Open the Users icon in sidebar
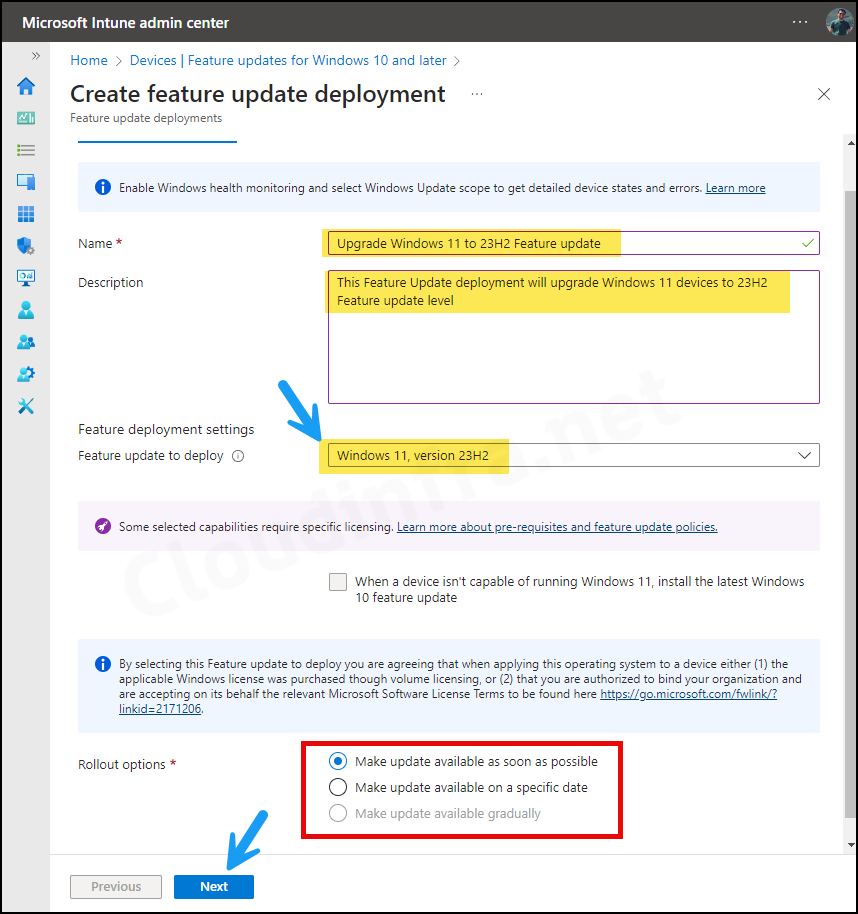858x914 pixels. pos(26,310)
